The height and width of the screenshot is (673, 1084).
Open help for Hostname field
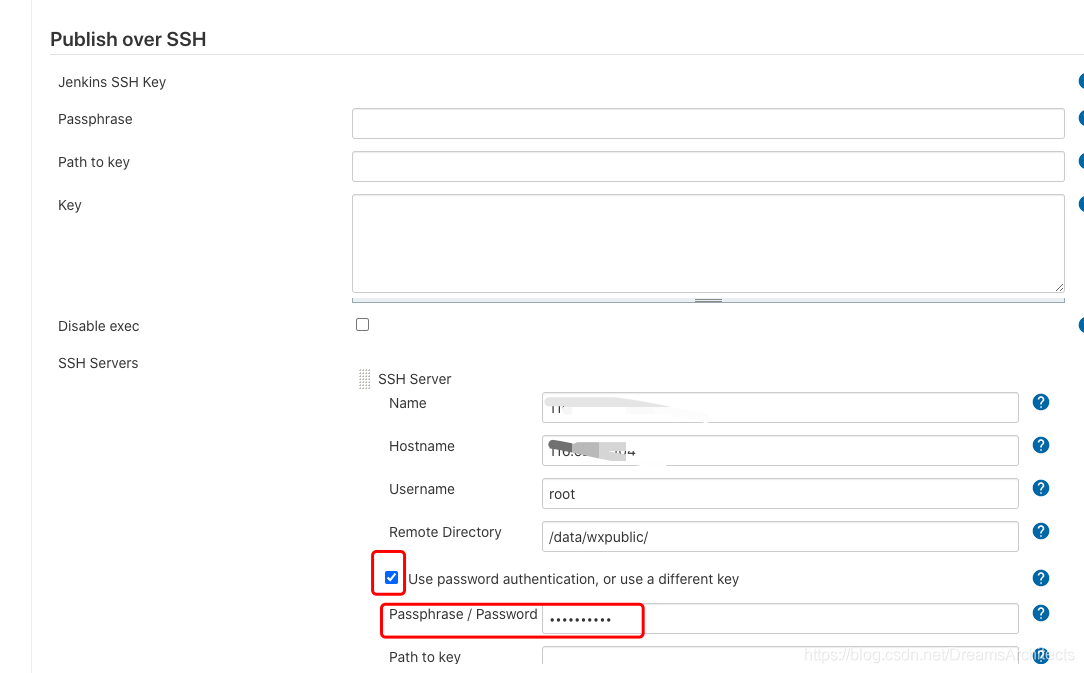(1040, 445)
